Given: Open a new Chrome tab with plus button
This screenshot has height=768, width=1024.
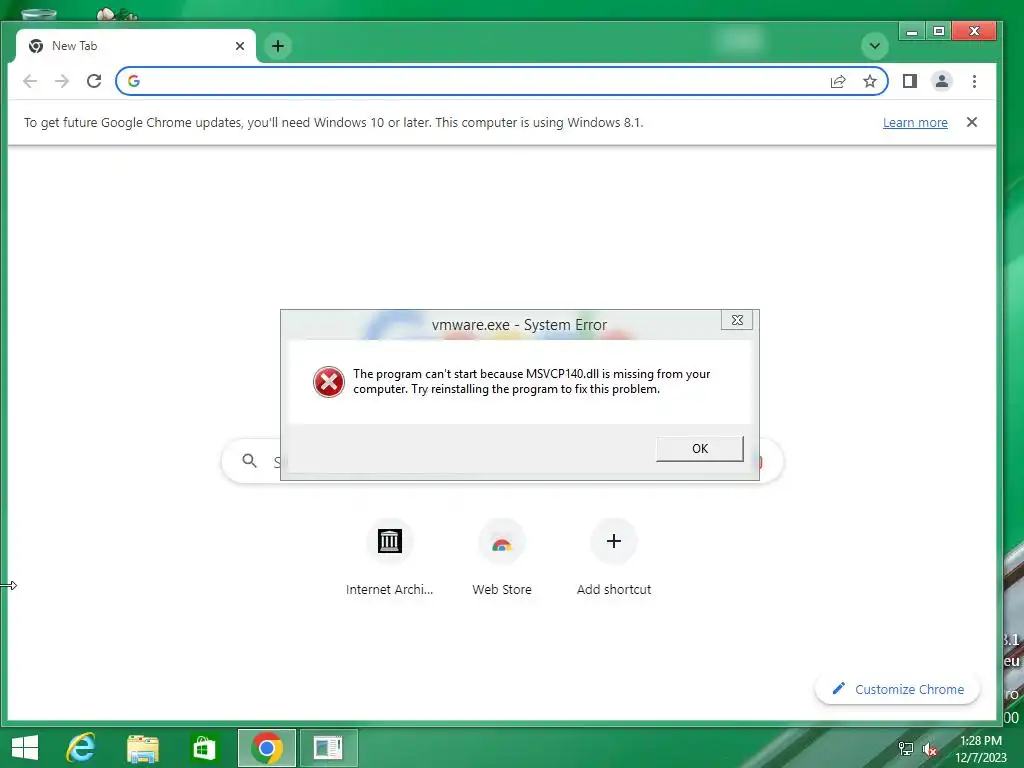Looking at the screenshot, I should (278, 46).
